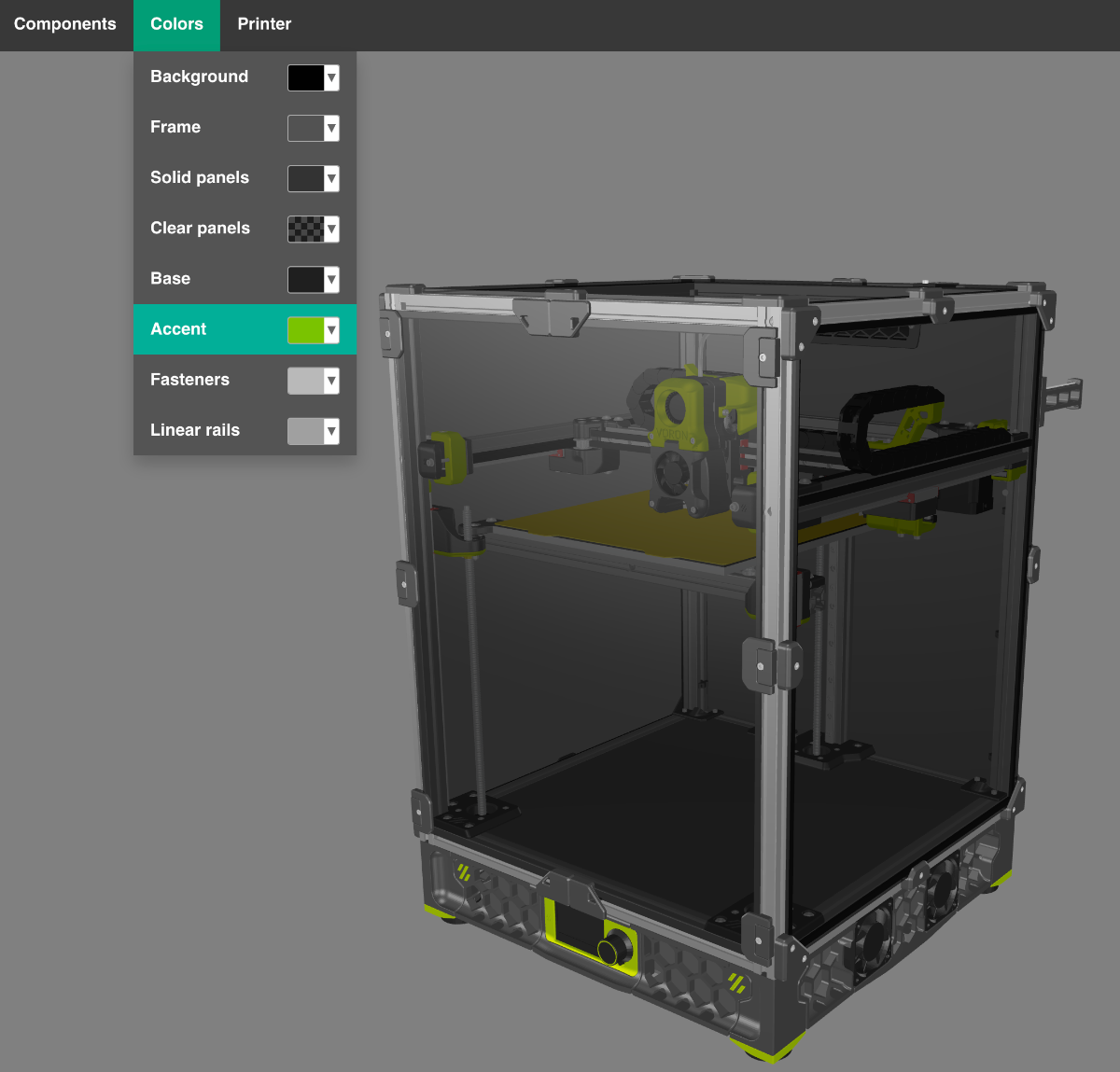This screenshot has height=1072, width=1120.
Task: Click the black Background color swatch
Action: point(306,77)
